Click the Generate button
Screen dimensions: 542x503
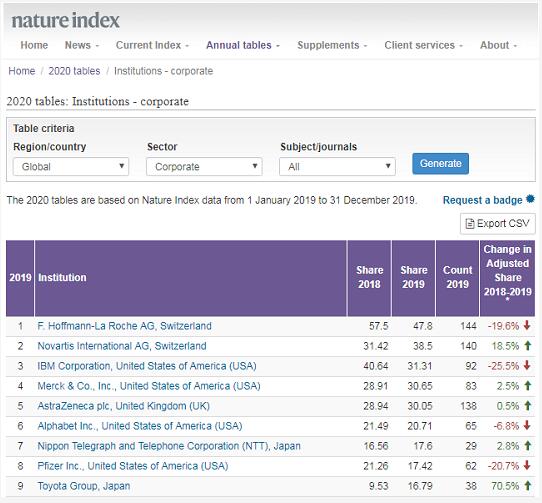coord(440,164)
